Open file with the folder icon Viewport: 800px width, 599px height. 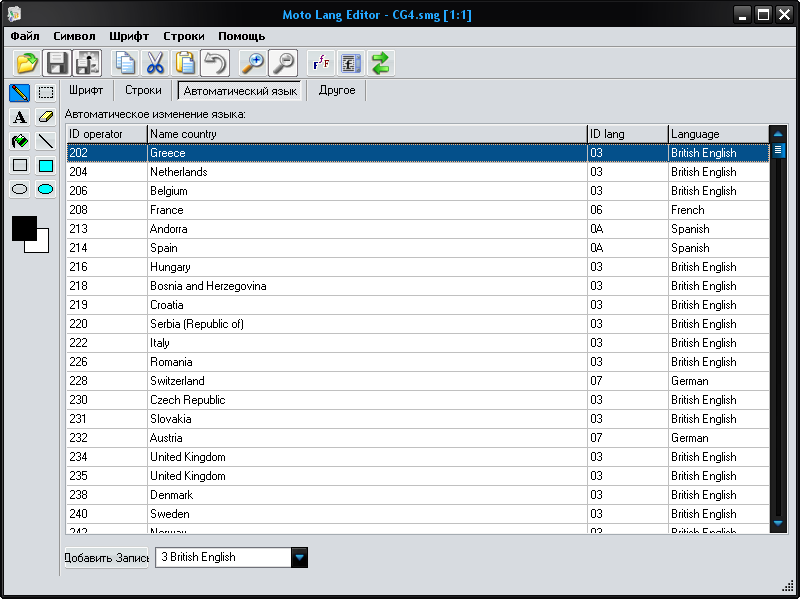tap(27, 63)
